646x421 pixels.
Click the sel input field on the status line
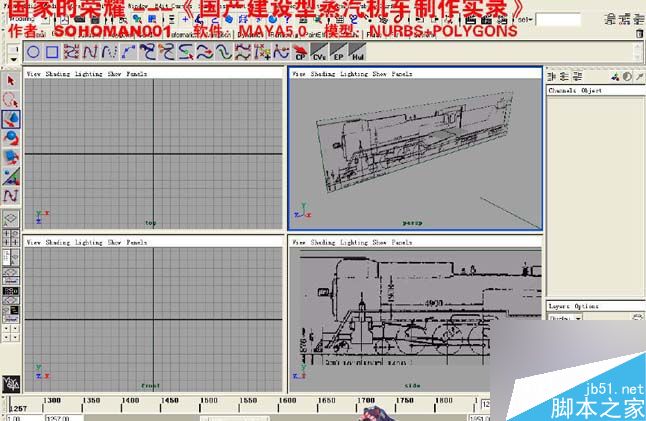[x=558, y=19]
